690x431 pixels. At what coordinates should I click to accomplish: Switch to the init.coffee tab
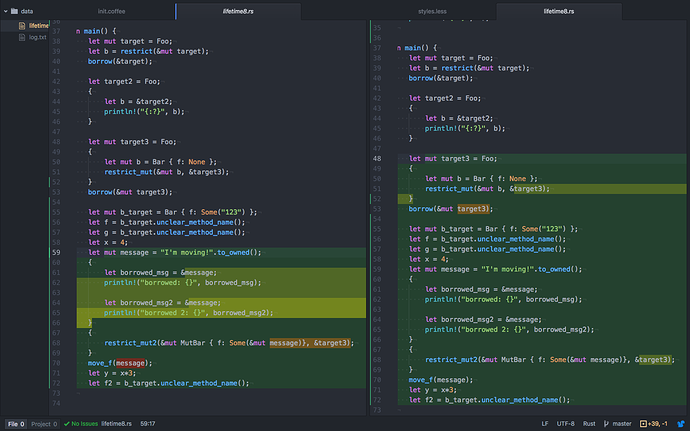[112, 11]
